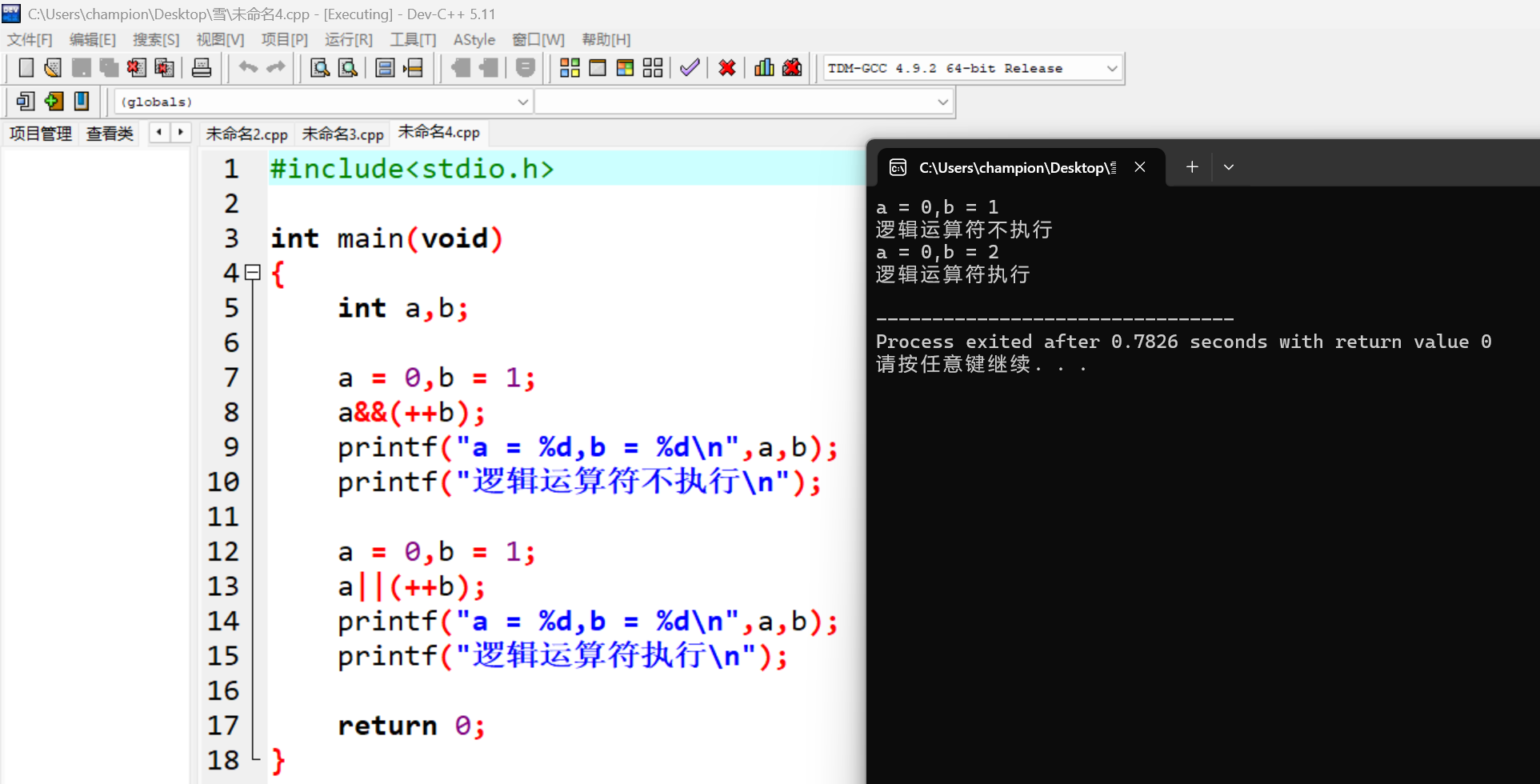This screenshot has height=784, width=1540.
Task: Switch to the 查看类 panel tab
Action: [x=110, y=134]
